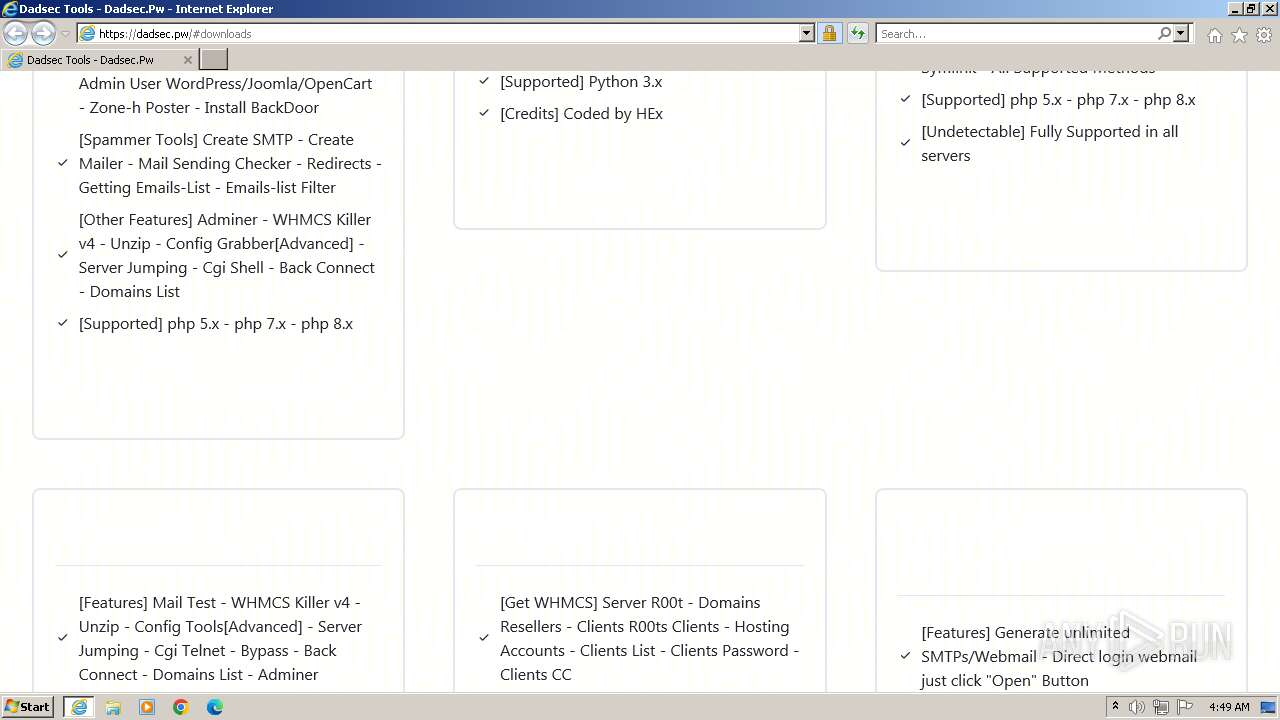The width and height of the screenshot is (1280, 720).
Task: Open recent pages dropdown arrow beside Forward
Action: click(66, 34)
